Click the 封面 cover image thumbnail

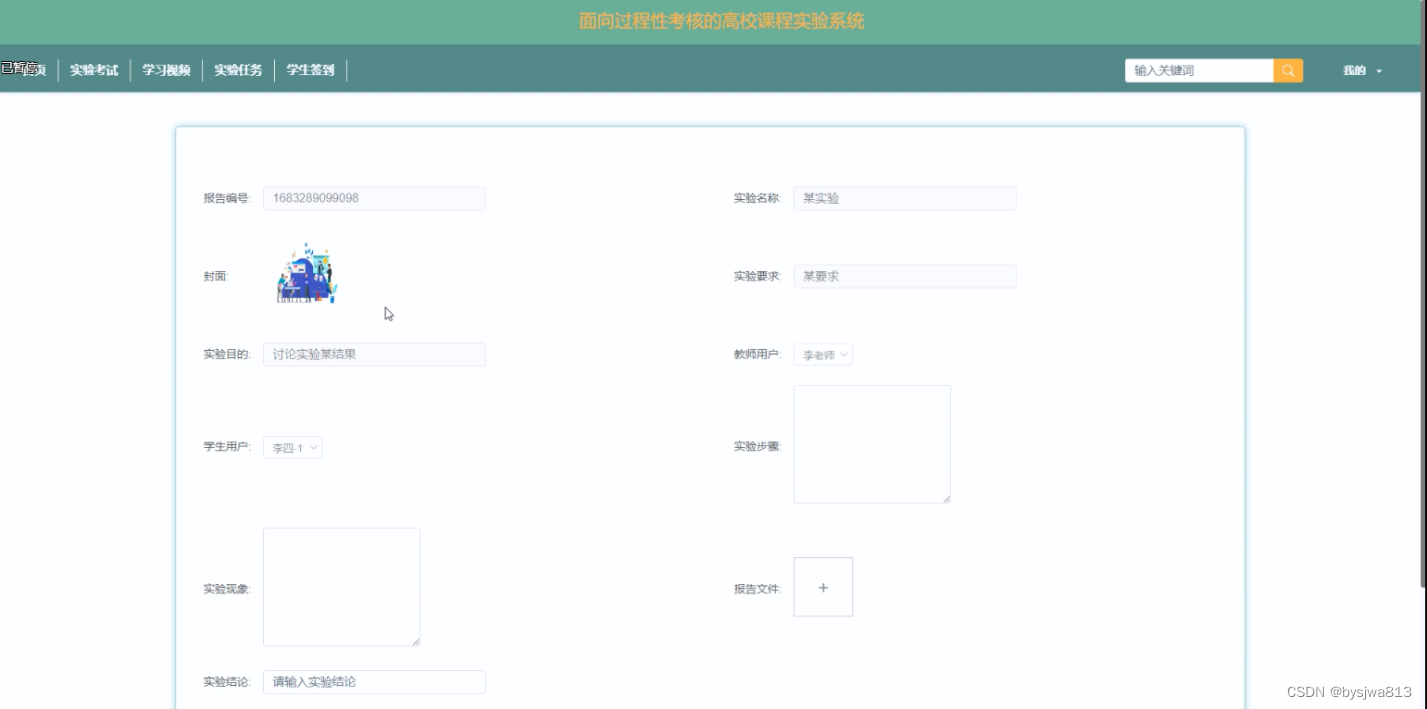coord(307,273)
